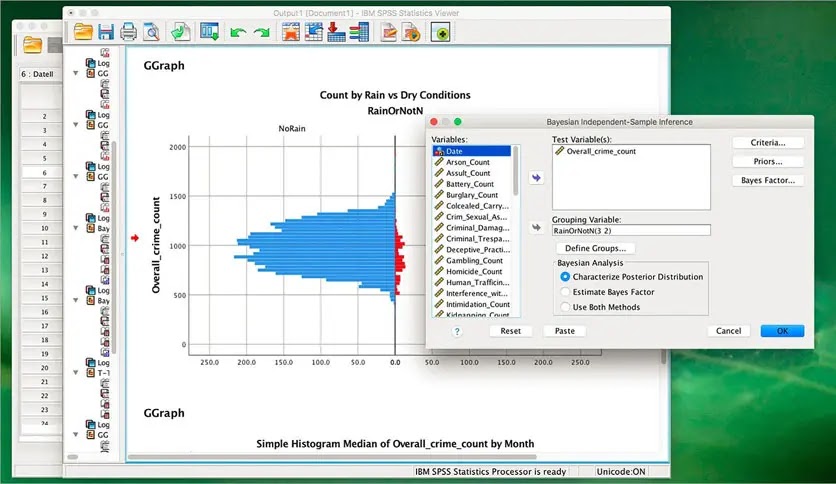Select Overall_crime_count in Test Variable(s) list
Image resolution: width=836 pixels, height=484 pixels.
tap(601, 151)
